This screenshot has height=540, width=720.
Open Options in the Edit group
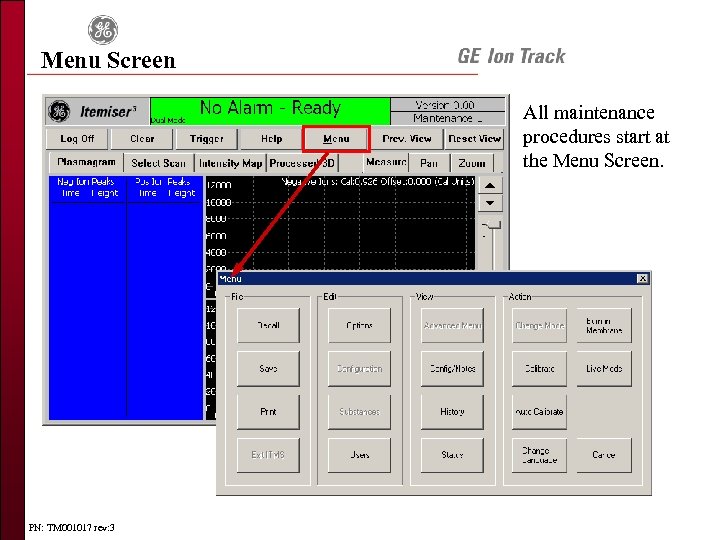pos(359,325)
